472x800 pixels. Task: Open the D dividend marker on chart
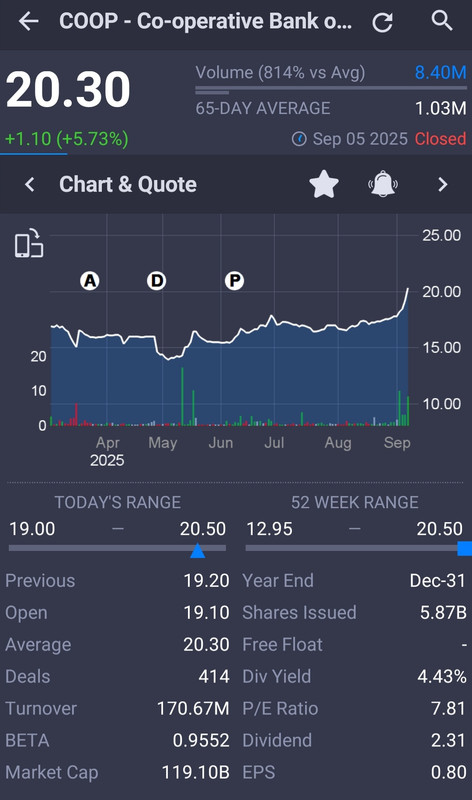[156, 281]
